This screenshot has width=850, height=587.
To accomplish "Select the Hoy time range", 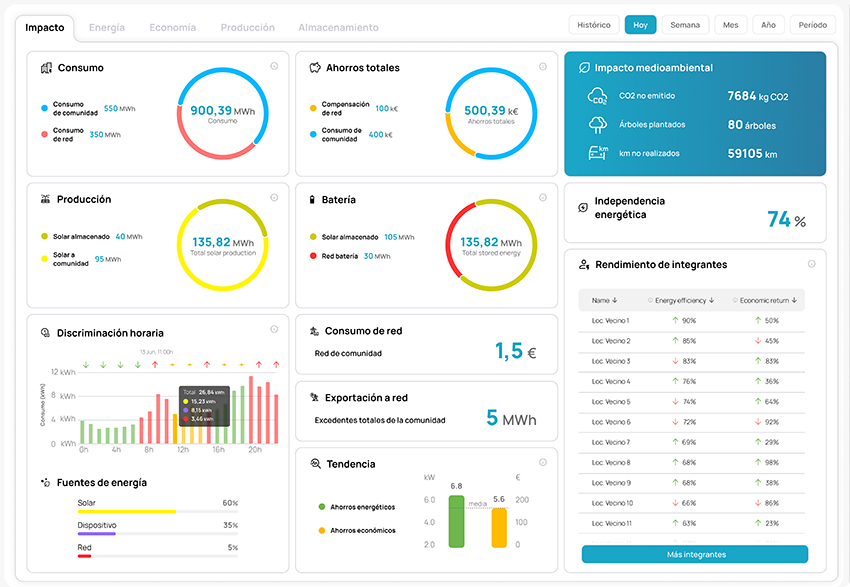I will (640, 25).
